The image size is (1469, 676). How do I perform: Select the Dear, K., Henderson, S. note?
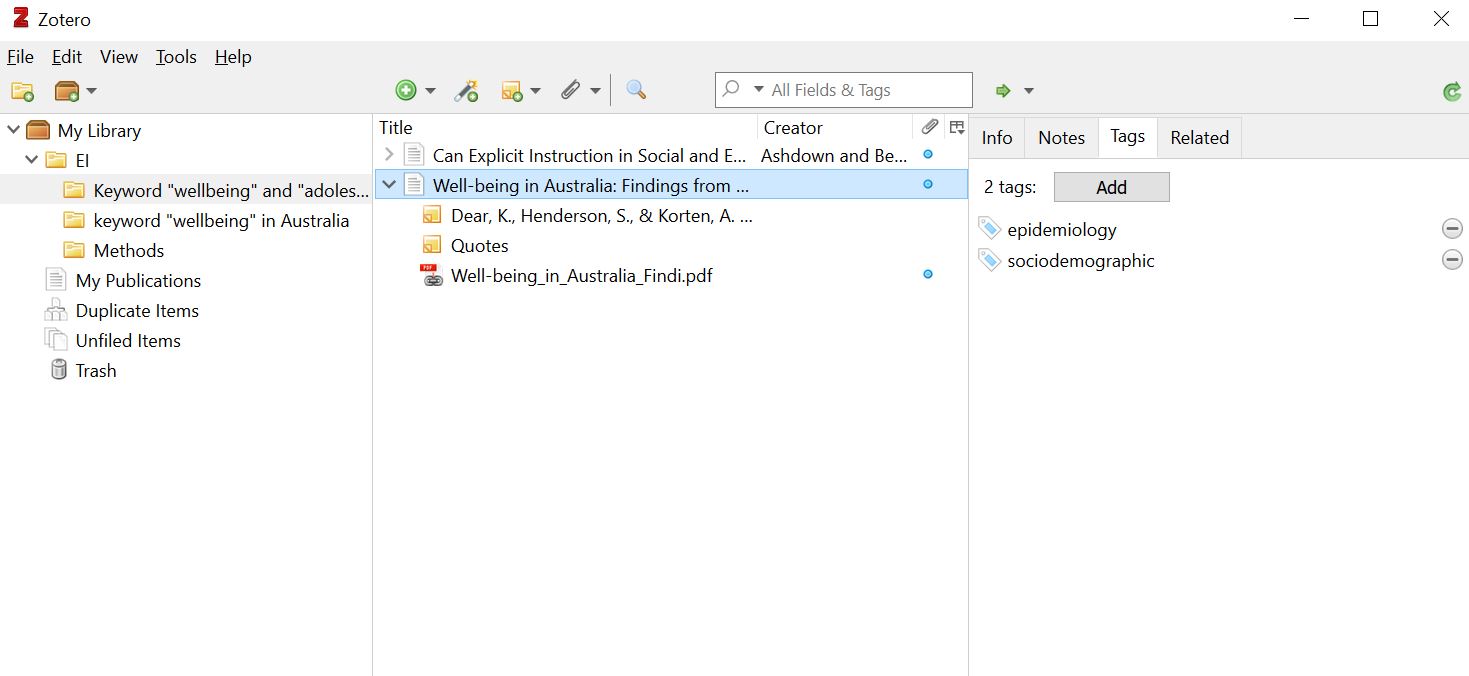tap(601, 215)
